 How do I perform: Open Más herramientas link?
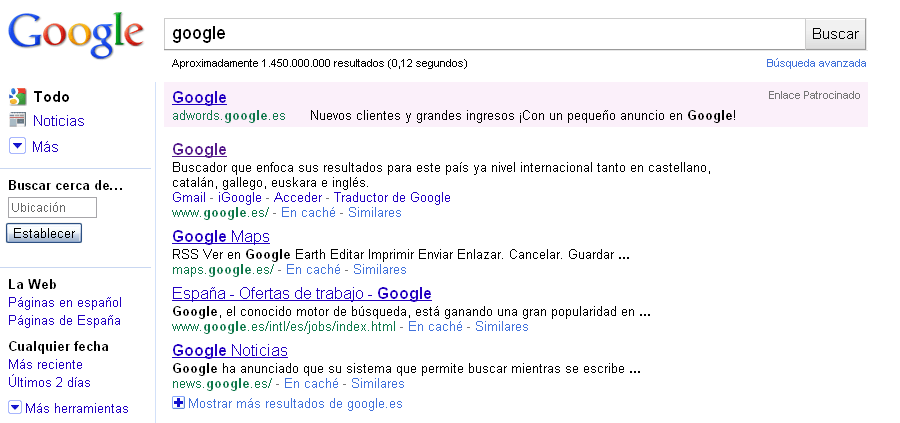tap(77, 409)
